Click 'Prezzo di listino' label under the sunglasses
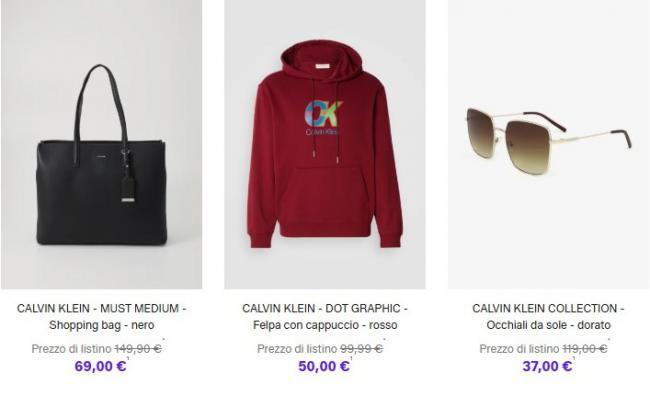 pyautogui.click(x=518, y=348)
